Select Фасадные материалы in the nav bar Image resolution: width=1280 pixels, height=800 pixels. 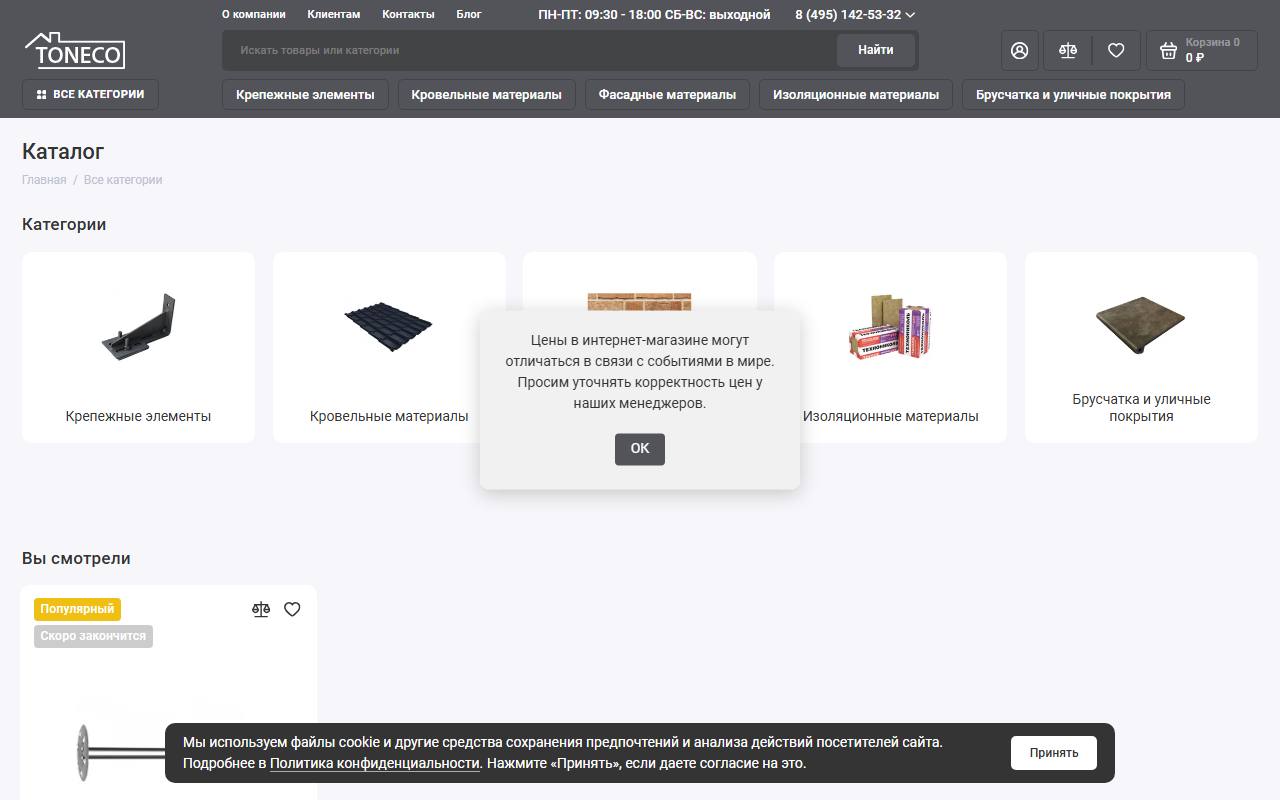(x=667, y=95)
